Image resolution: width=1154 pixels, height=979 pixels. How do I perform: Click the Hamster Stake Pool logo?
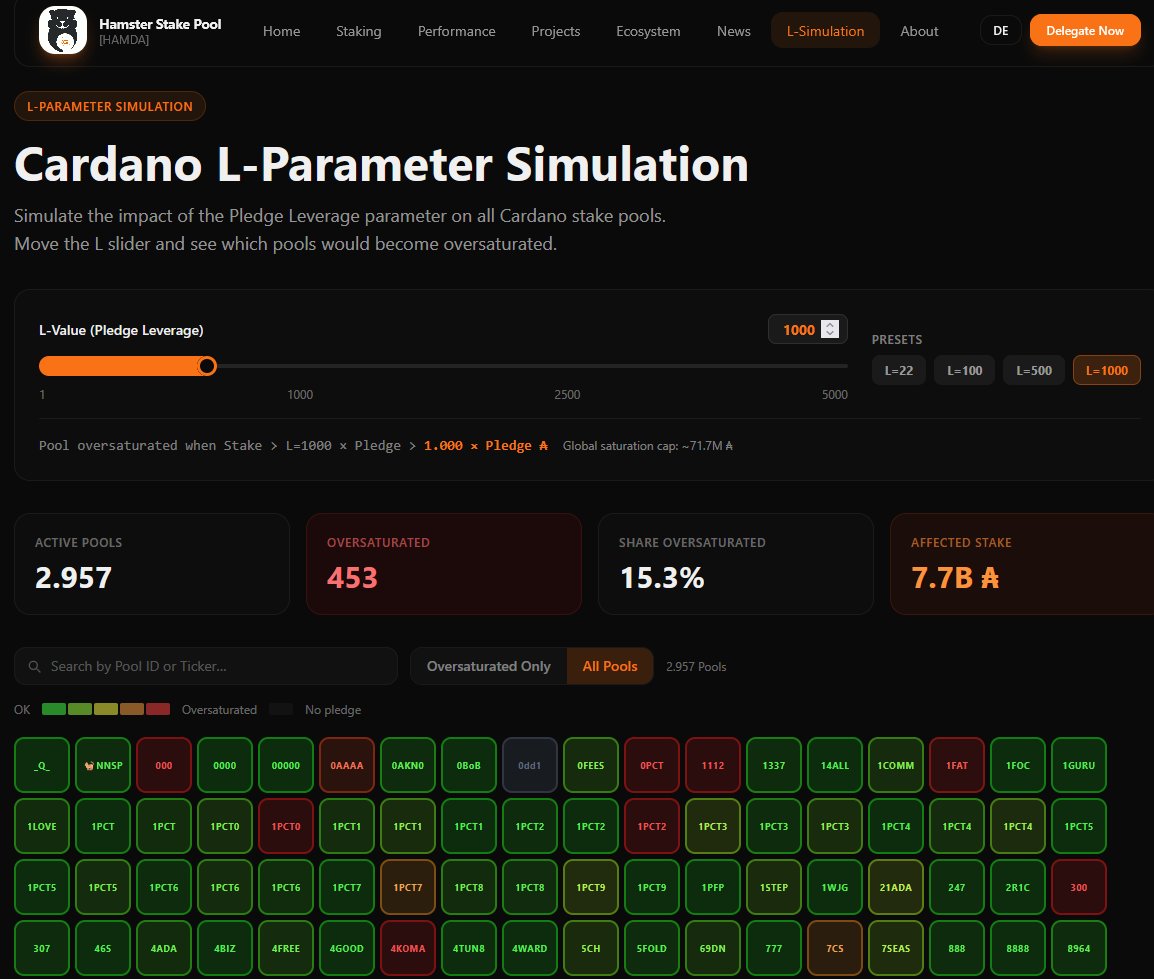(63, 30)
